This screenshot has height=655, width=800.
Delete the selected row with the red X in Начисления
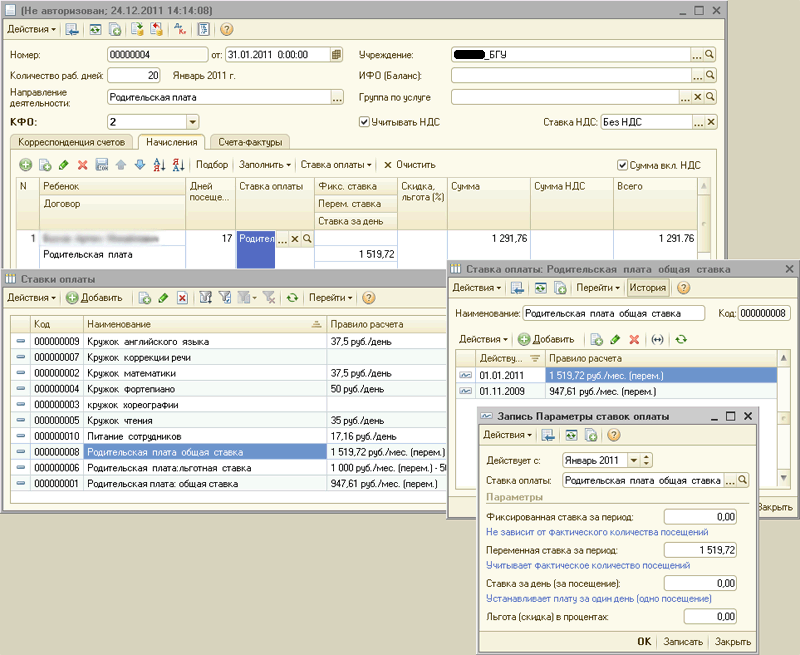click(82, 165)
